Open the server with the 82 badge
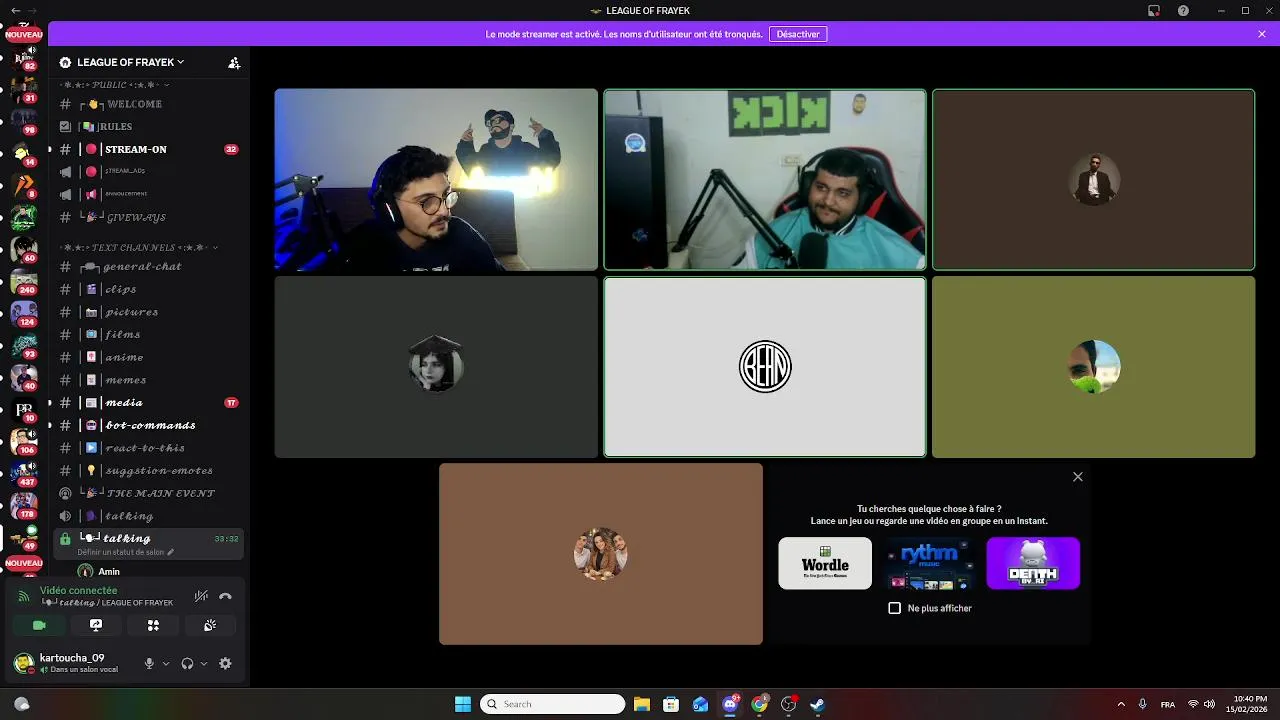Screen dimensions: 1280x720 24,58
